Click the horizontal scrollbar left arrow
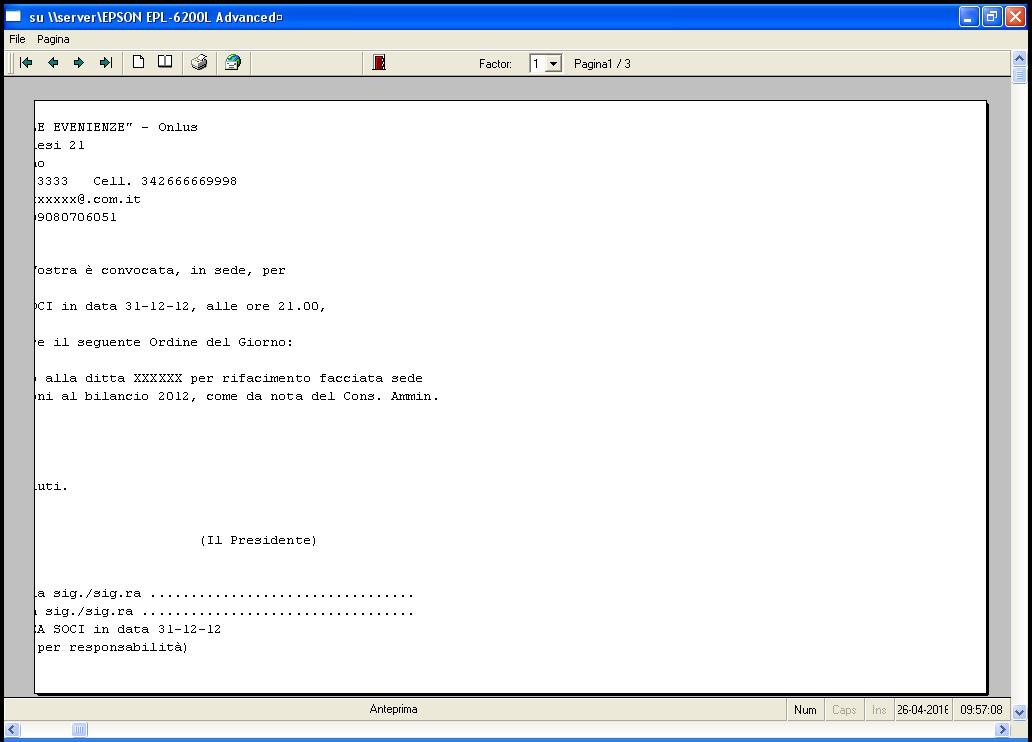 12,729
